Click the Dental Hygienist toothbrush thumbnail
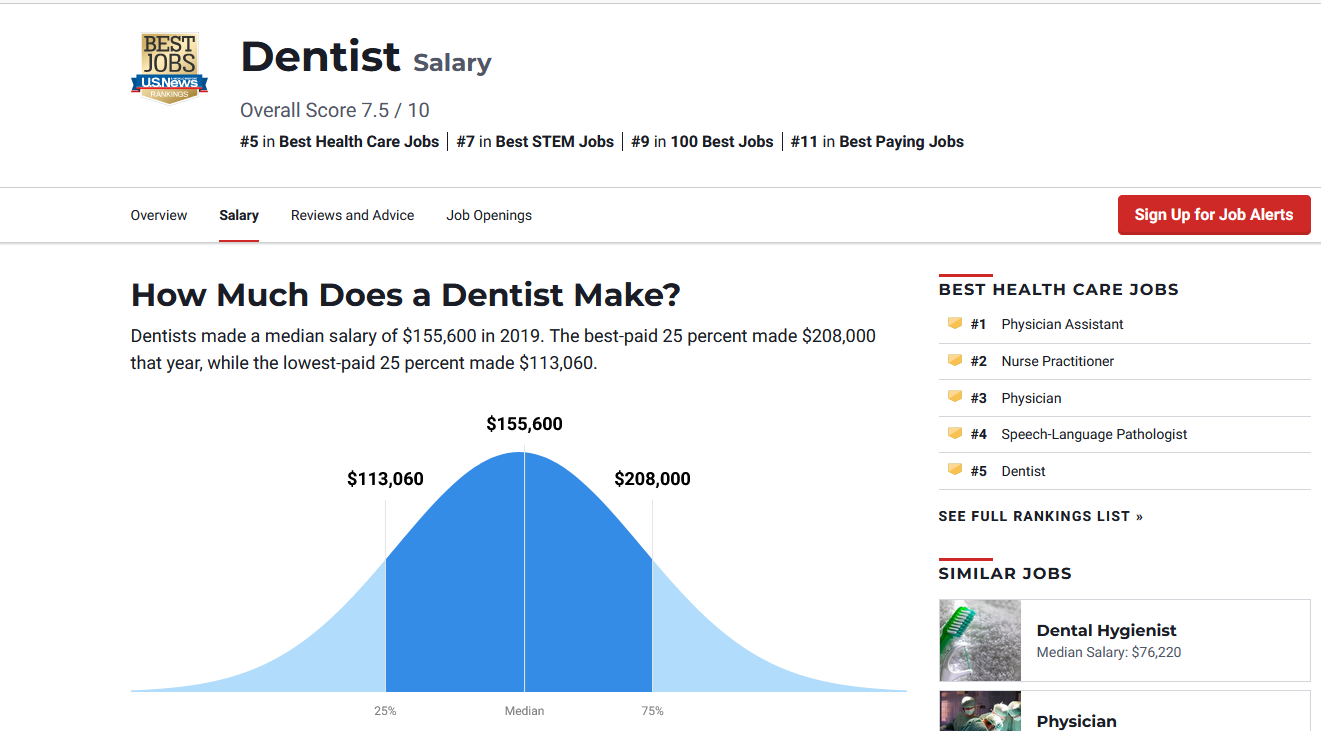The width and height of the screenshot is (1321, 731). click(x=980, y=641)
